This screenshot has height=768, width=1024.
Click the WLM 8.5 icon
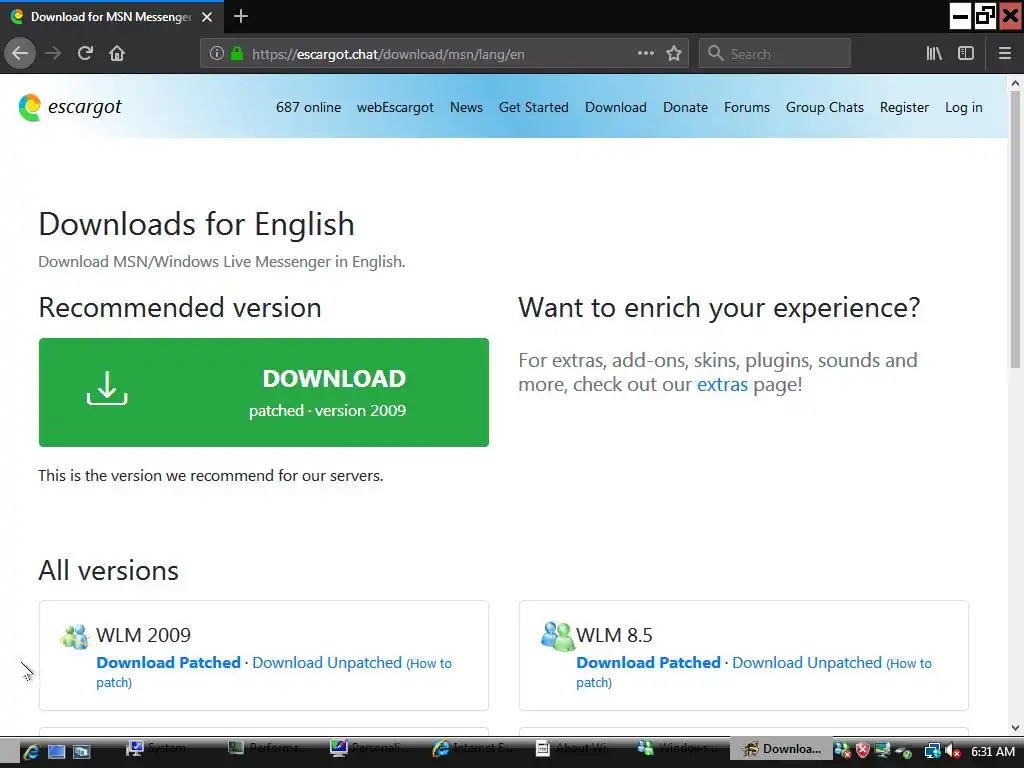pos(557,636)
